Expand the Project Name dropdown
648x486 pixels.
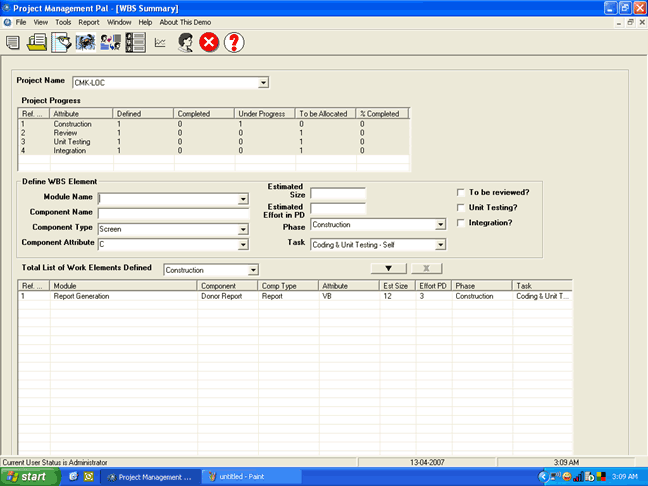coord(264,83)
